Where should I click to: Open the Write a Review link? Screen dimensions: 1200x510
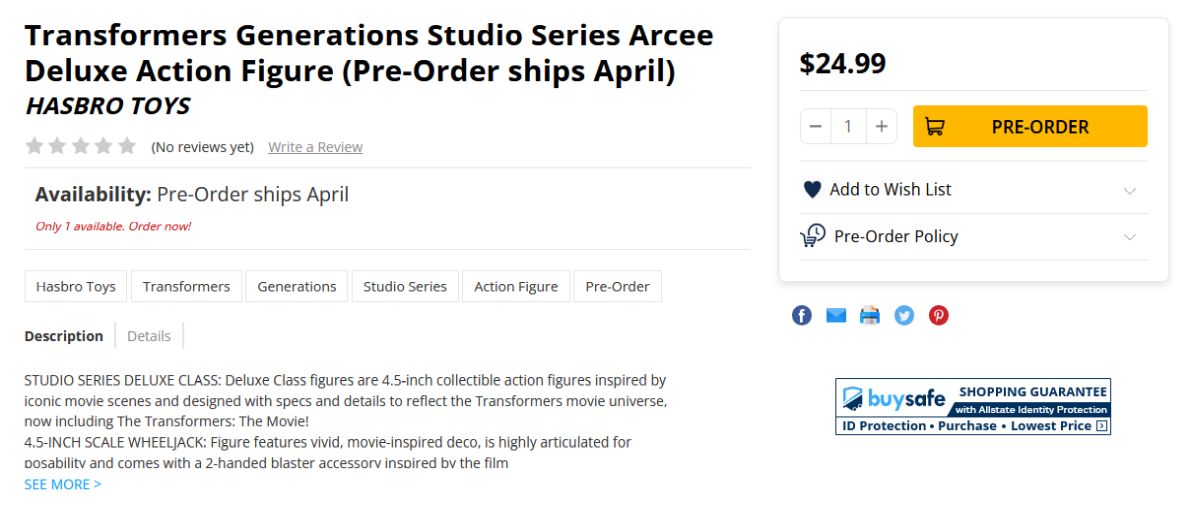pyautogui.click(x=315, y=147)
